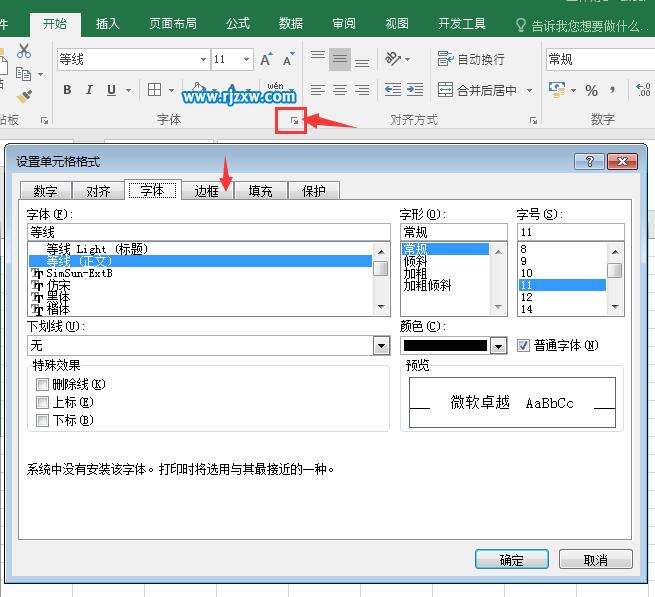Open the Underline (下划线) combo box
Viewport: 655px width, 597px height.
click(208, 345)
